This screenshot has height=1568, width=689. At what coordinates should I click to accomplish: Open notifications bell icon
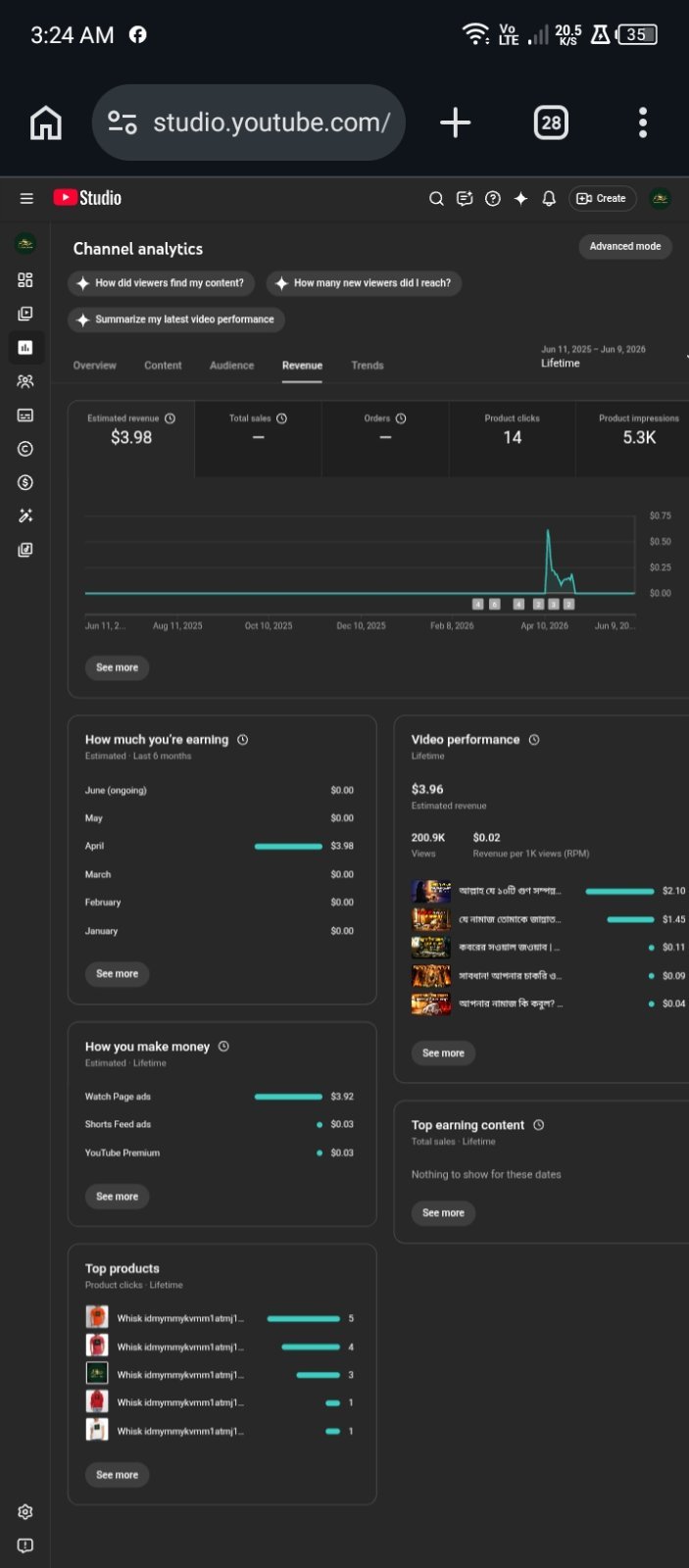tap(549, 198)
